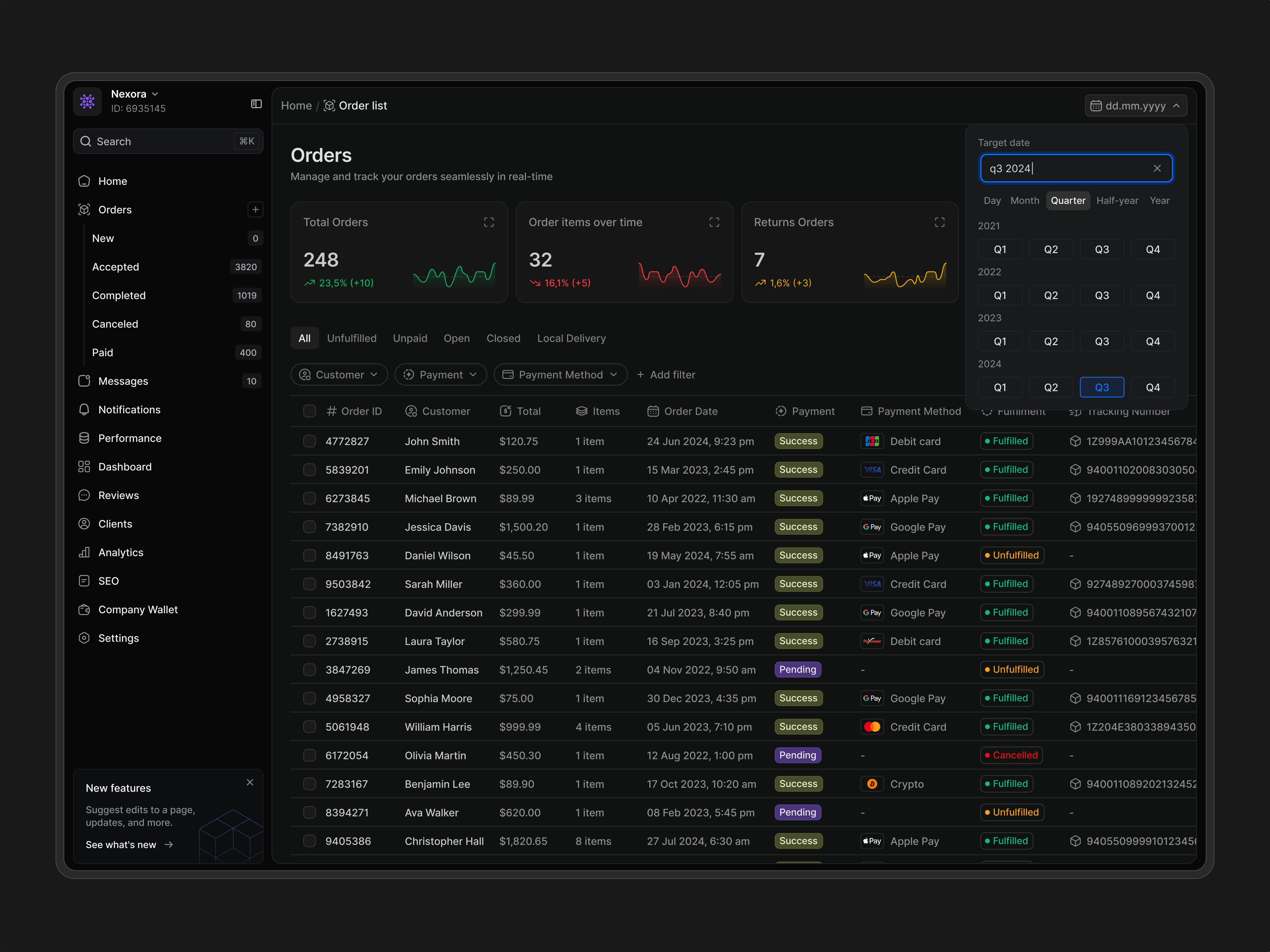Open Company Wallet from sidebar

138,610
